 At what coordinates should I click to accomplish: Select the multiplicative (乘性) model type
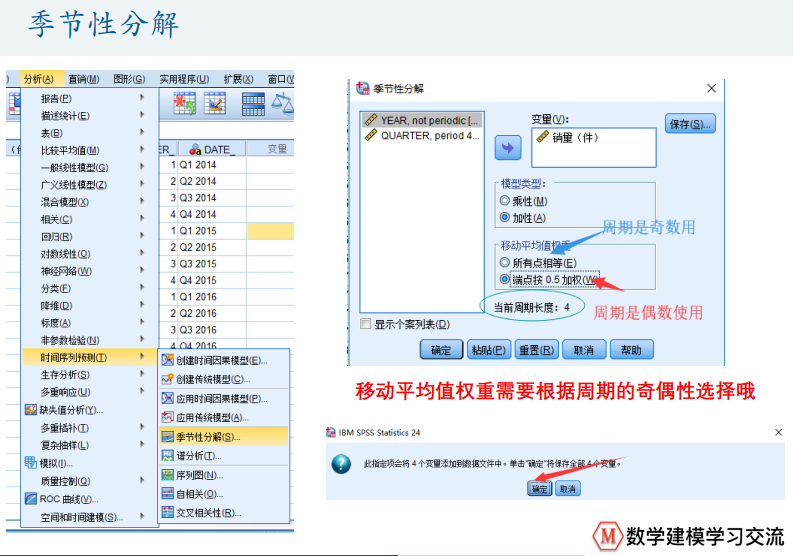(504, 201)
